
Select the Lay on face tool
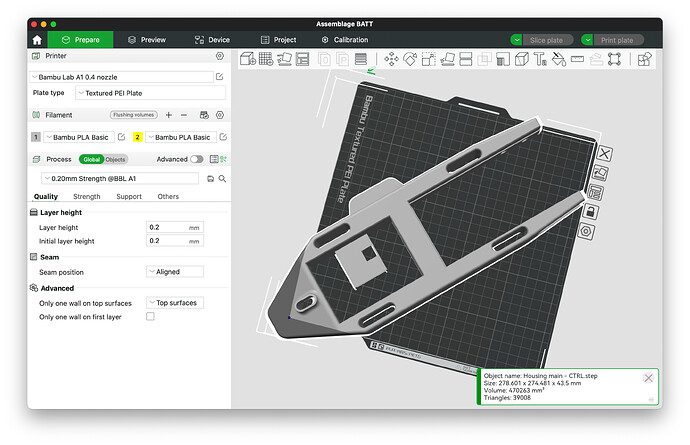point(448,59)
